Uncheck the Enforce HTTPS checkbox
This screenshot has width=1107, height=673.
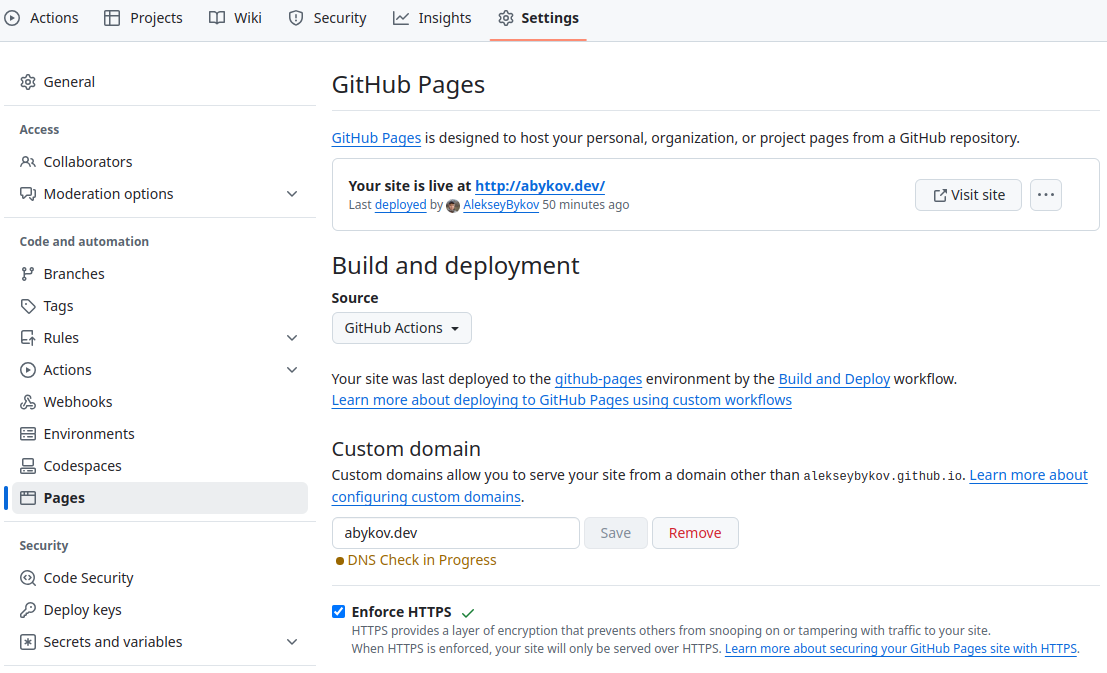pyautogui.click(x=339, y=612)
